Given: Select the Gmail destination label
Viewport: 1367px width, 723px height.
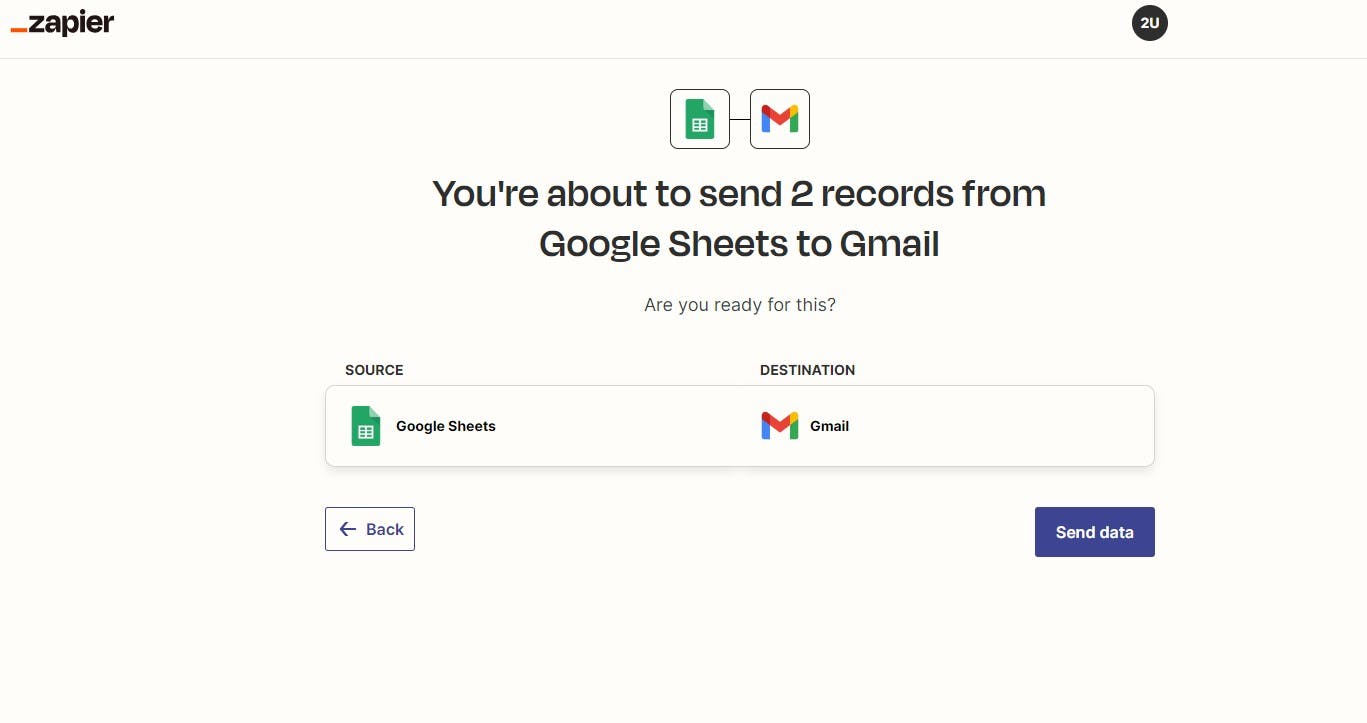Looking at the screenshot, I should coord(829,426).
